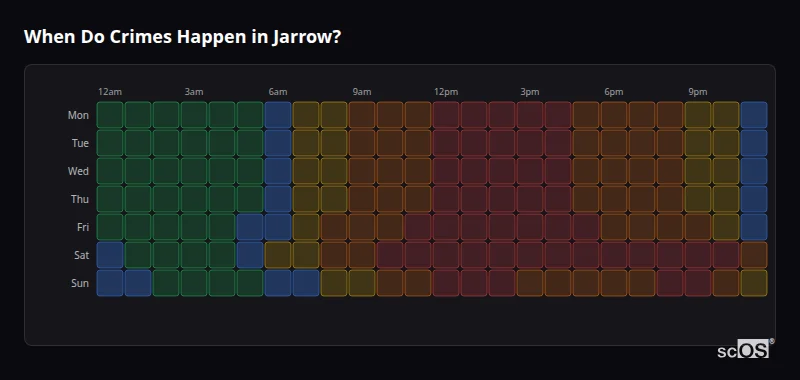Click the Sunday 7am blue cell
Image resolution: width=800 pixels, height=380 pixels.
pos(306,283)
